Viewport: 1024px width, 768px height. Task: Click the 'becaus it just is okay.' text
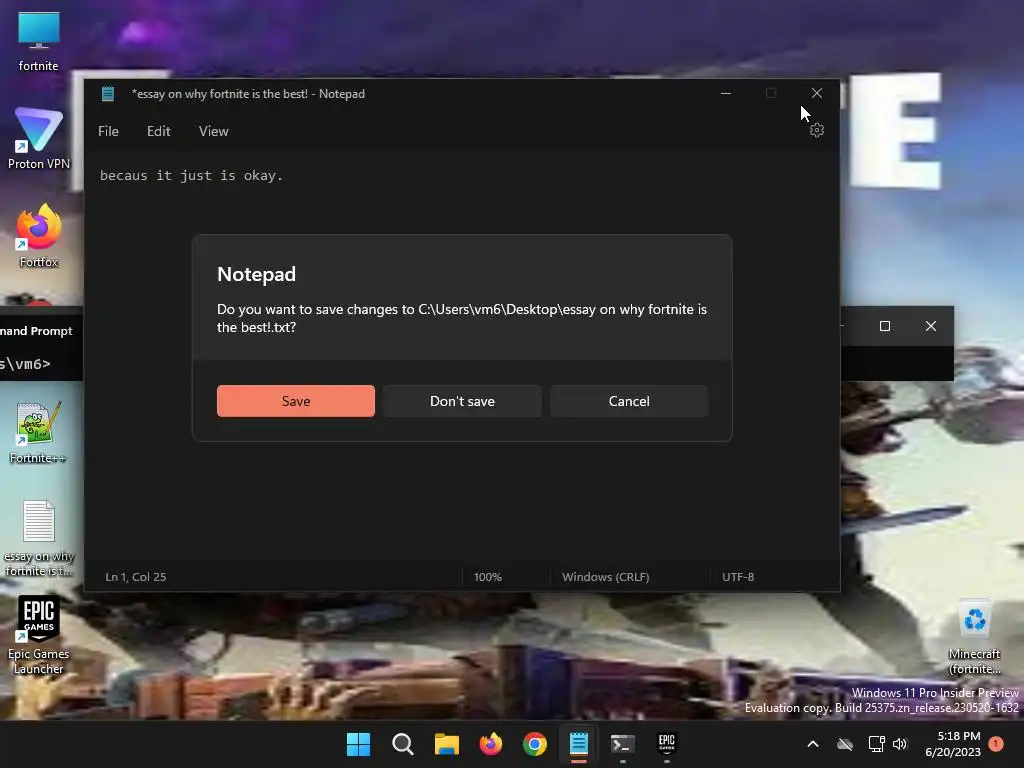click(191, 176)
